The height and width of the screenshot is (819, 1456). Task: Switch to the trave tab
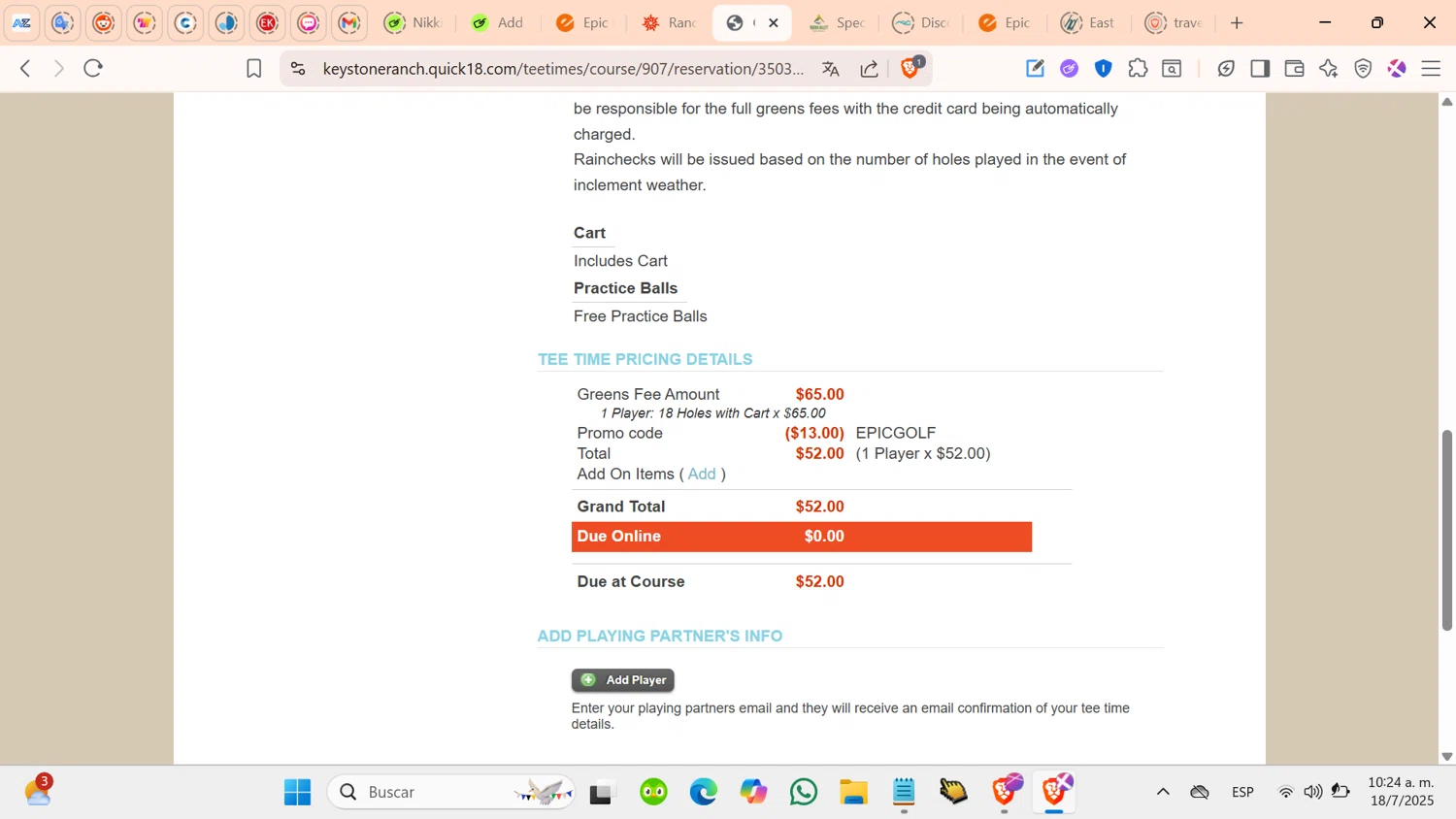coord(1174,22)
